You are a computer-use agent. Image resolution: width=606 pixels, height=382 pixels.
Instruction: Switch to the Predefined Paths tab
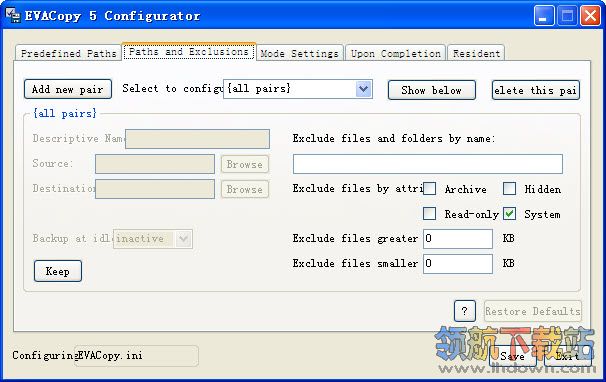(68, 53)
